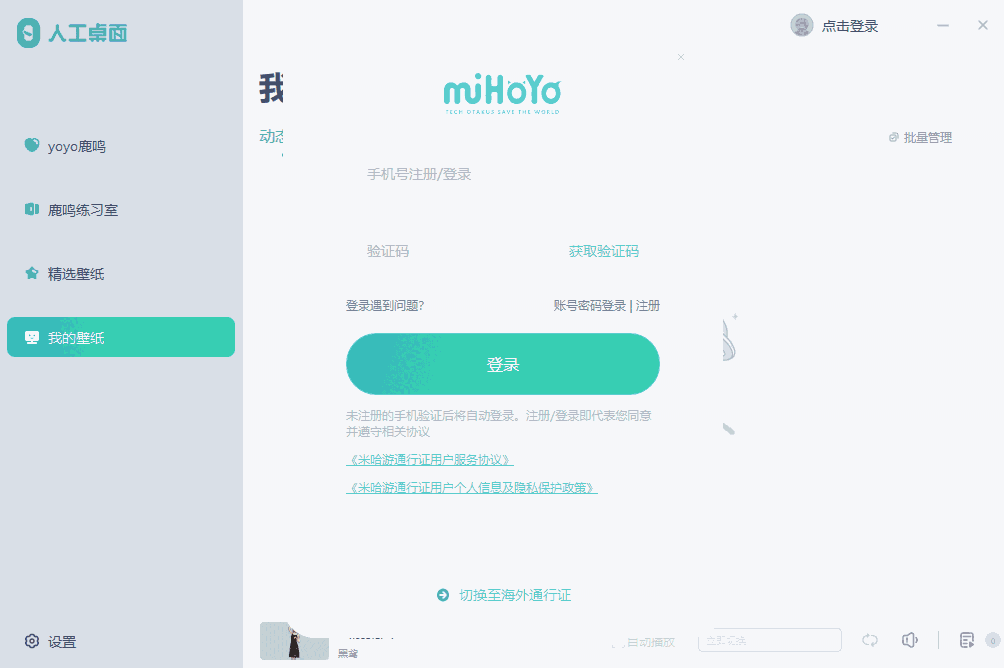Click the 立即切换 box in the bottom bar

point(770,640)
